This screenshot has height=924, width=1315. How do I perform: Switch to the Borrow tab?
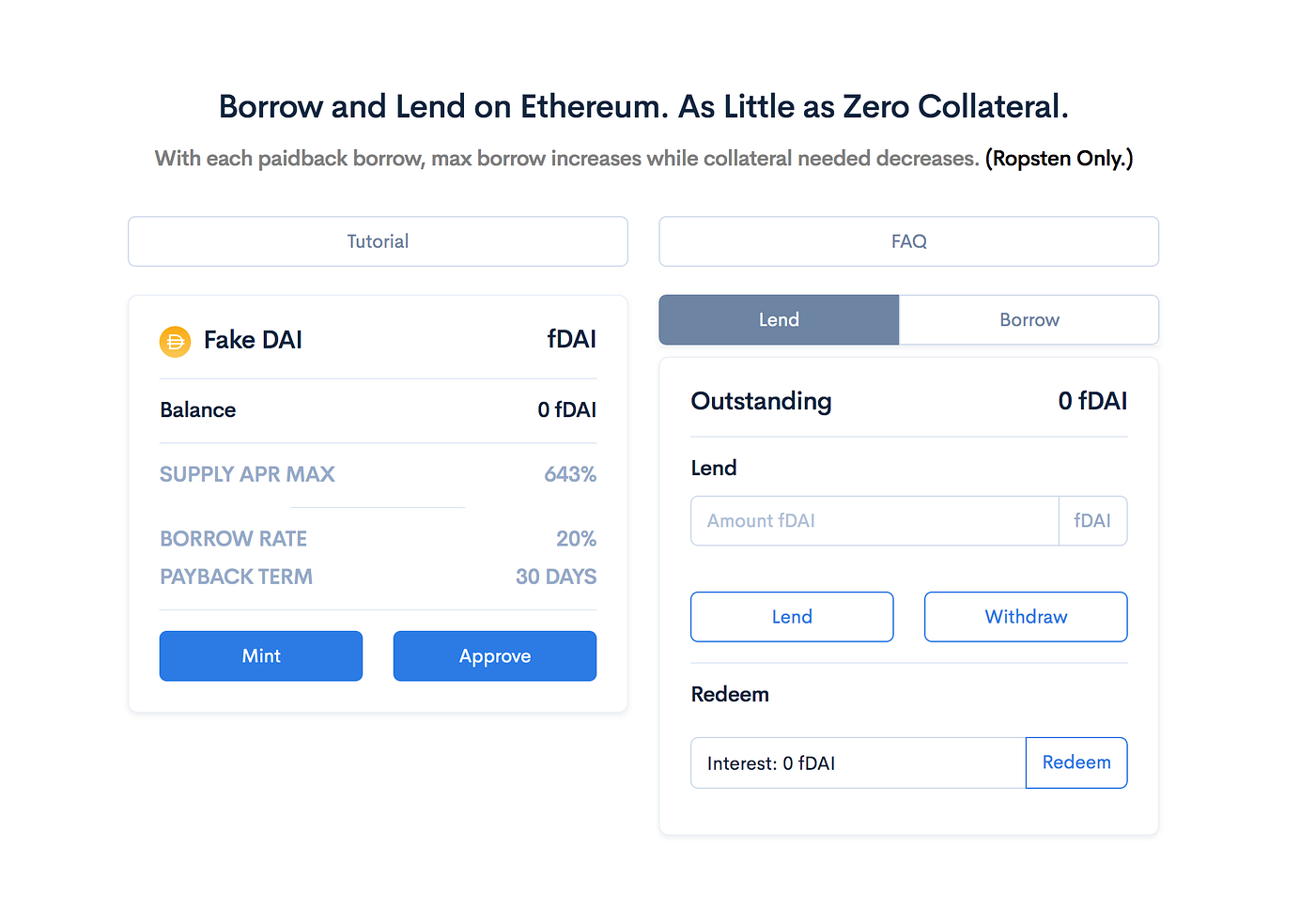tap(1029, 319)
